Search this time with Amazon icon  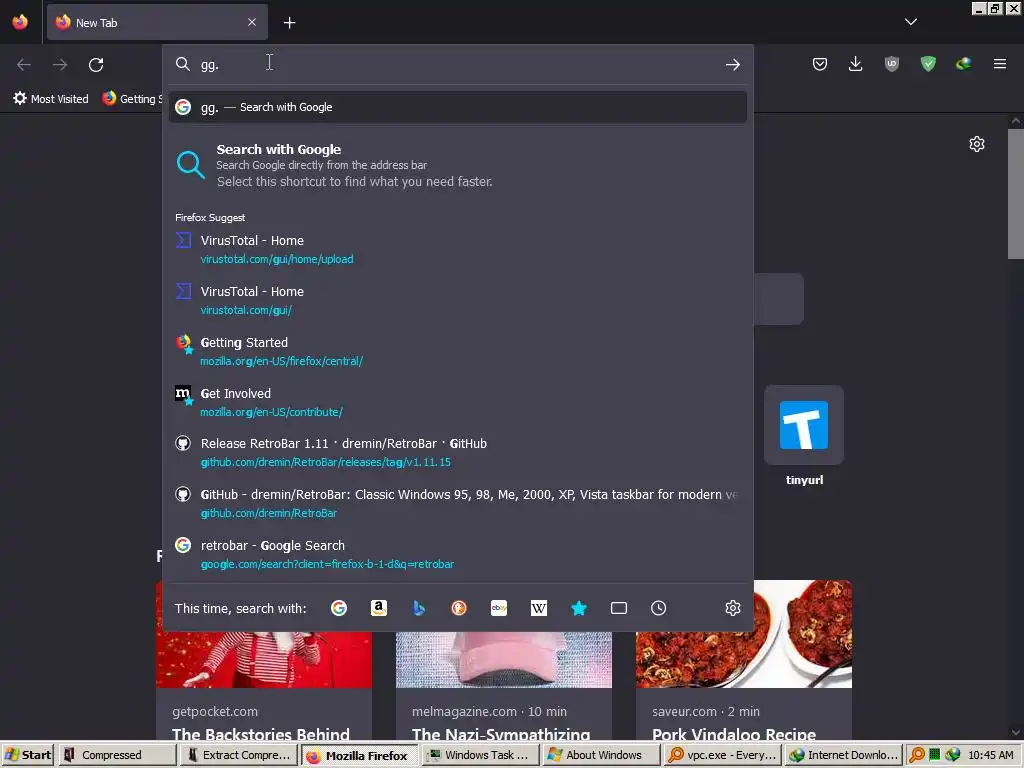379,608
